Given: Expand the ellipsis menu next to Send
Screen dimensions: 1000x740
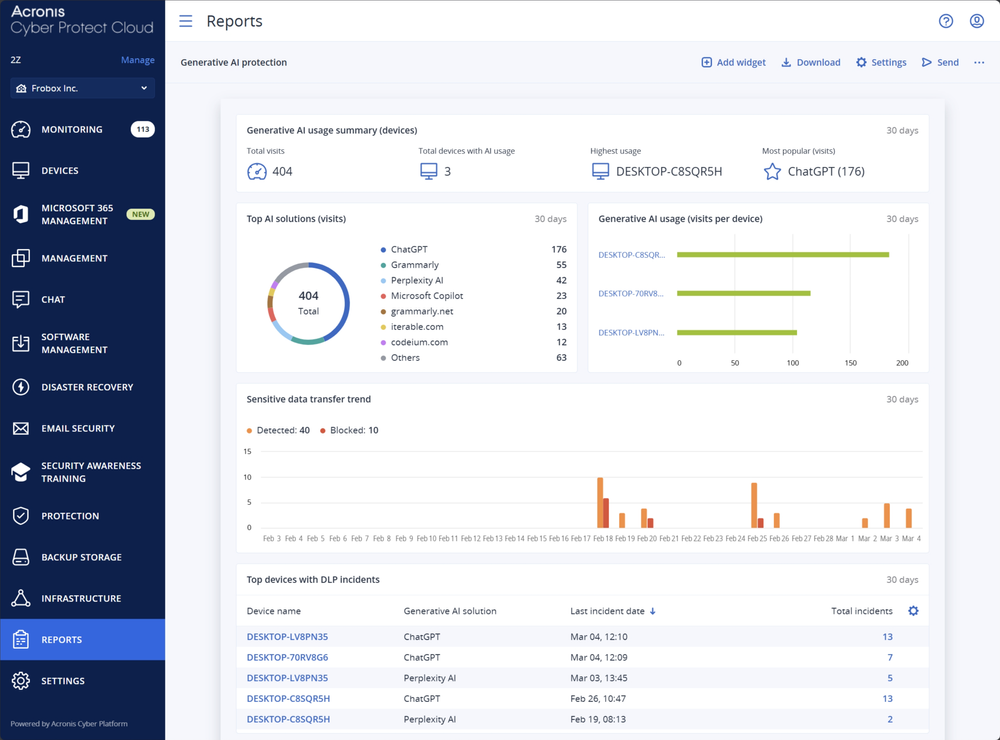Looking at the screenshot, I should click(x=979, y=62).
